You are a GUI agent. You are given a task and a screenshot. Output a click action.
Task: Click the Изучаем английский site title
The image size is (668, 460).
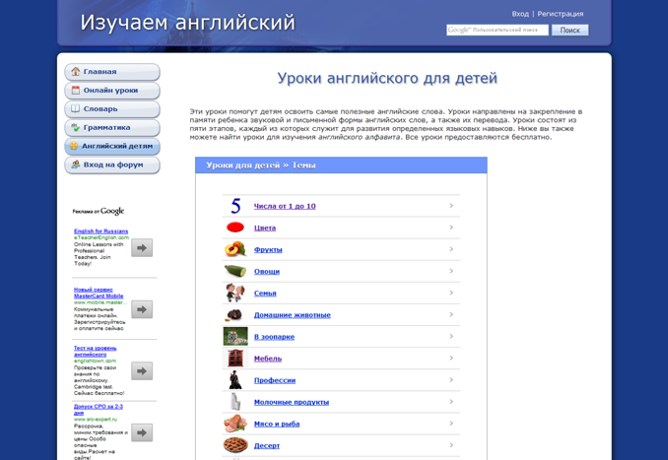188,23
